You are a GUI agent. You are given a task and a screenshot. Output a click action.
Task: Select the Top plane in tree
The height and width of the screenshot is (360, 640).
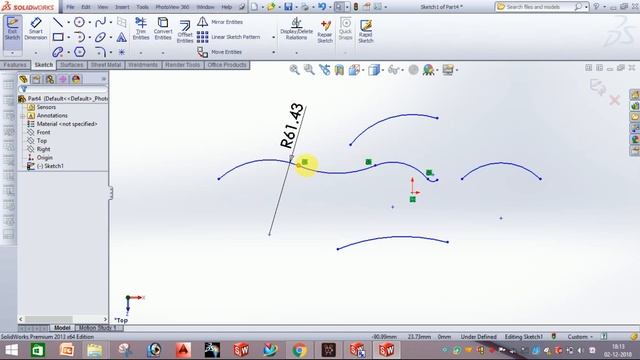(x=42, y=141)
